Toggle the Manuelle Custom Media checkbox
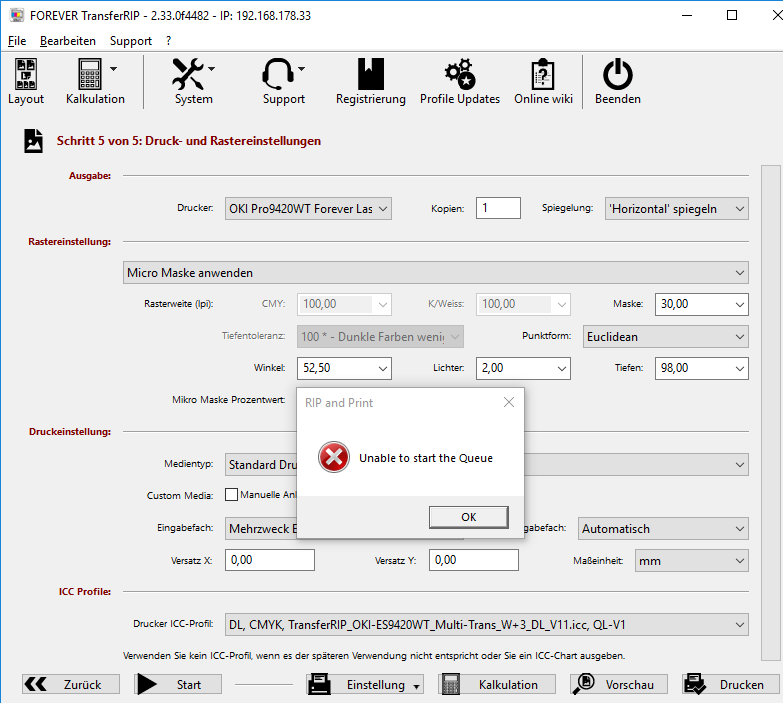Image resolution: width=783 pixels, height=703 pixels. (231, 495)
